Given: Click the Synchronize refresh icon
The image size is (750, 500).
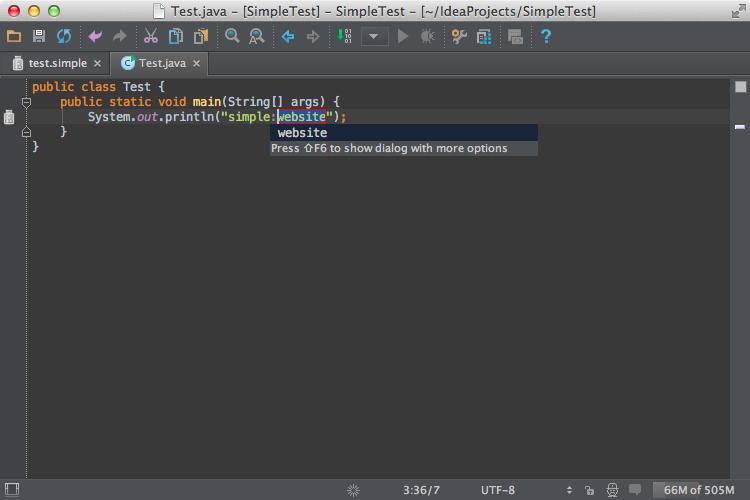Looking at the screenshot, I should pyautogui.click(x=64, y=36).
